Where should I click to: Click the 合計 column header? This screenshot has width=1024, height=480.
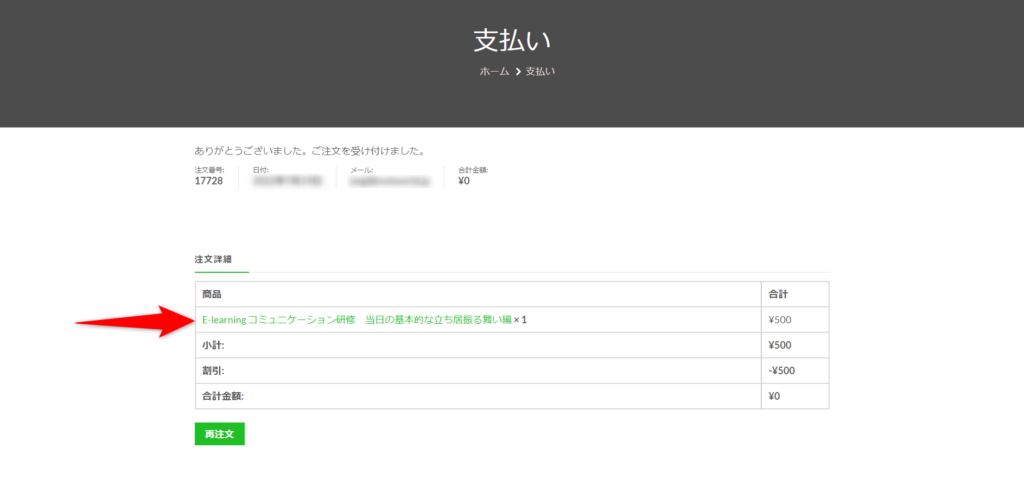click(x=778, y=295)
